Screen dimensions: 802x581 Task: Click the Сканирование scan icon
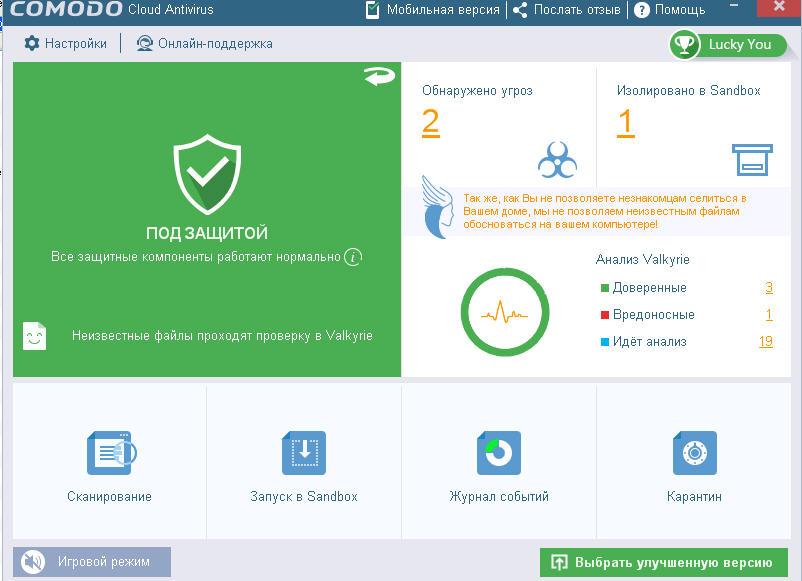pyautogui.click(x=112, y=453)
